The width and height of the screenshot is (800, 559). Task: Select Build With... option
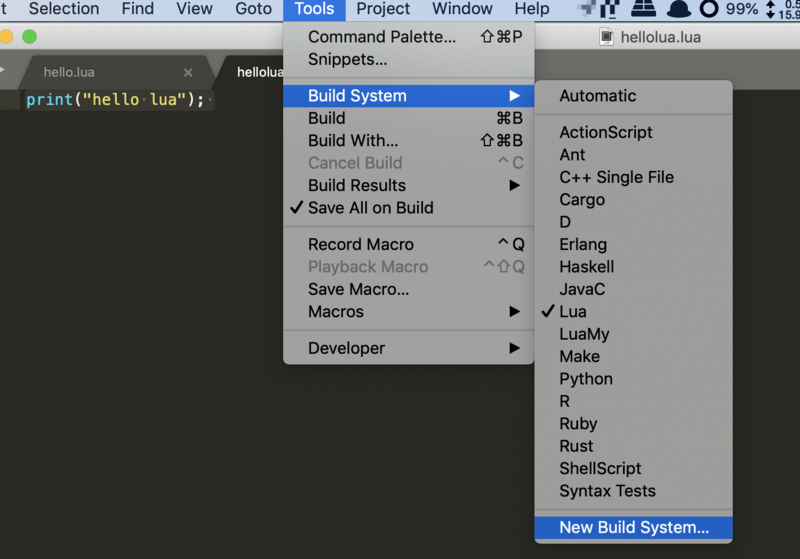coord(409,141)
